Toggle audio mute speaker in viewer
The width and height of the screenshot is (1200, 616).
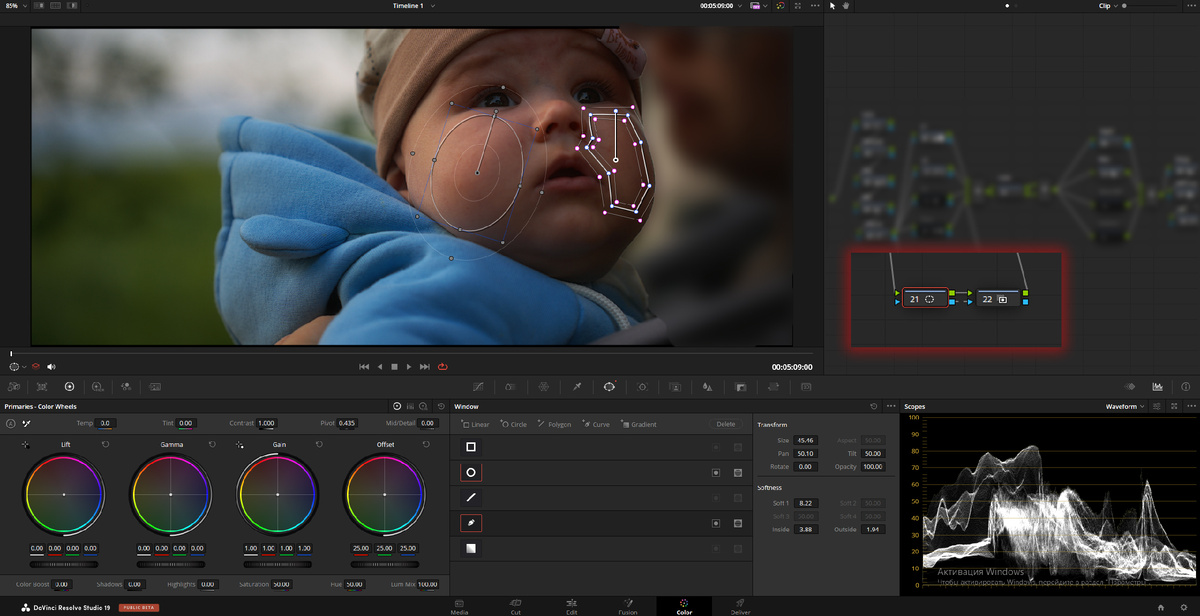tap(51, 367)
